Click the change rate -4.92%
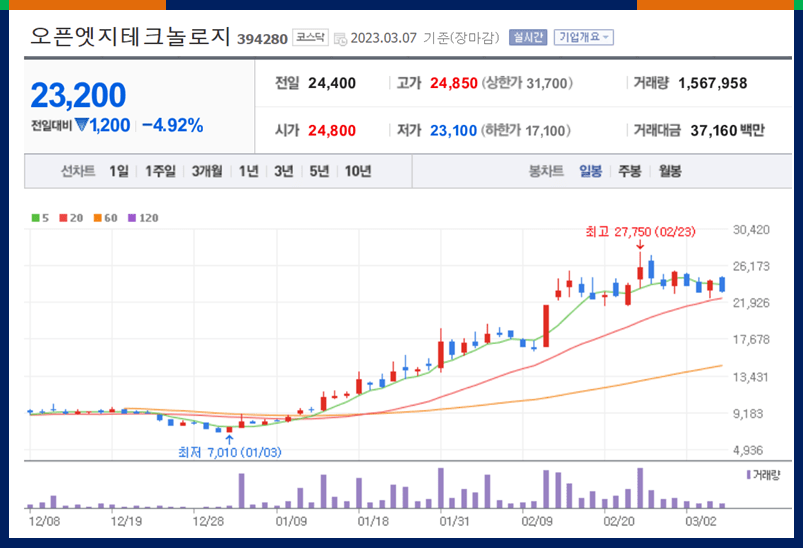Screen dimensions: 803x548 [173, 125]
